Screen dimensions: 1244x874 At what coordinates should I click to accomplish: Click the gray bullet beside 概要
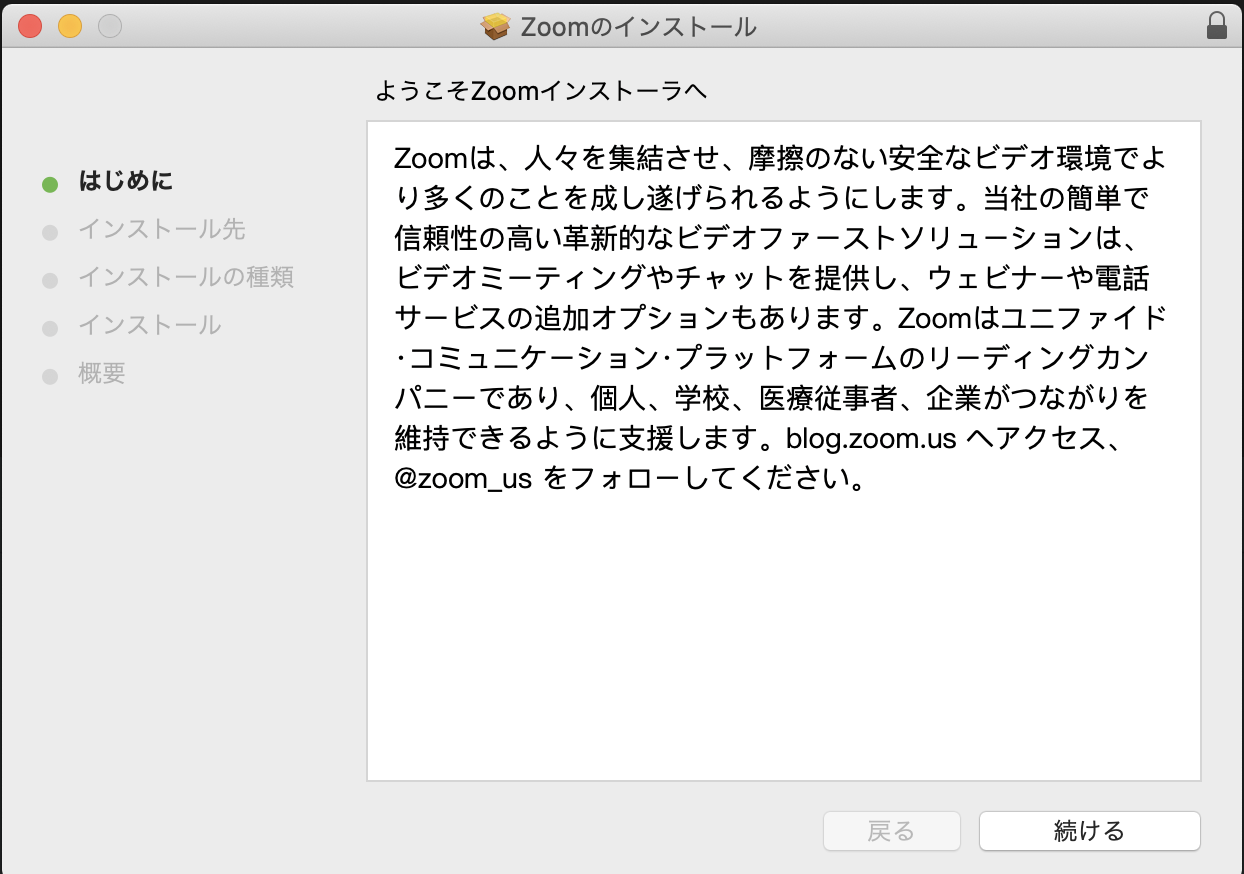point(50,377)
